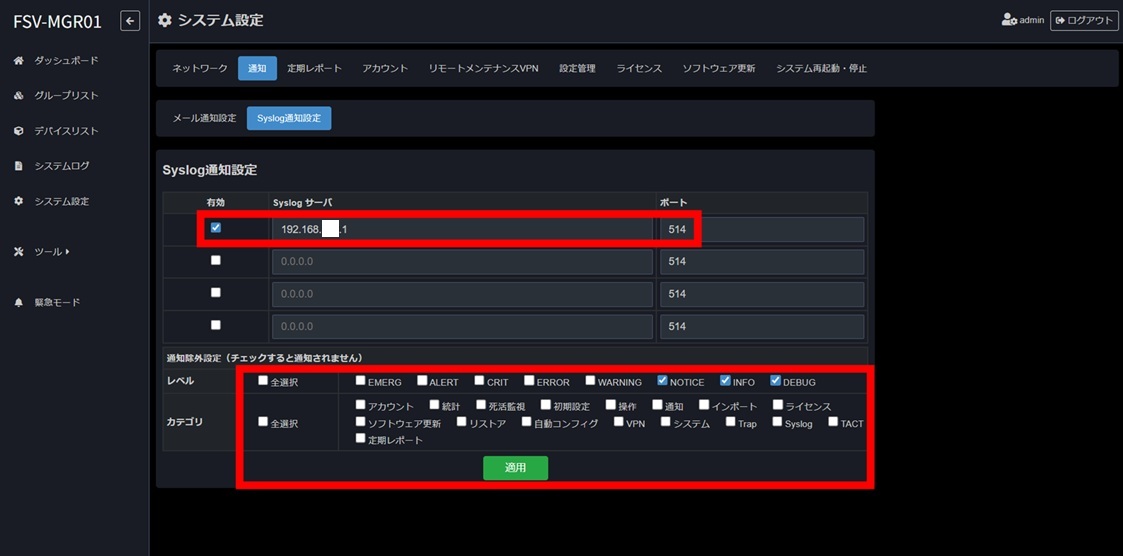Click the Group List users icon
Image resolution: width=1123 pixels, height=556 pixels.
[x=19, y=96]
